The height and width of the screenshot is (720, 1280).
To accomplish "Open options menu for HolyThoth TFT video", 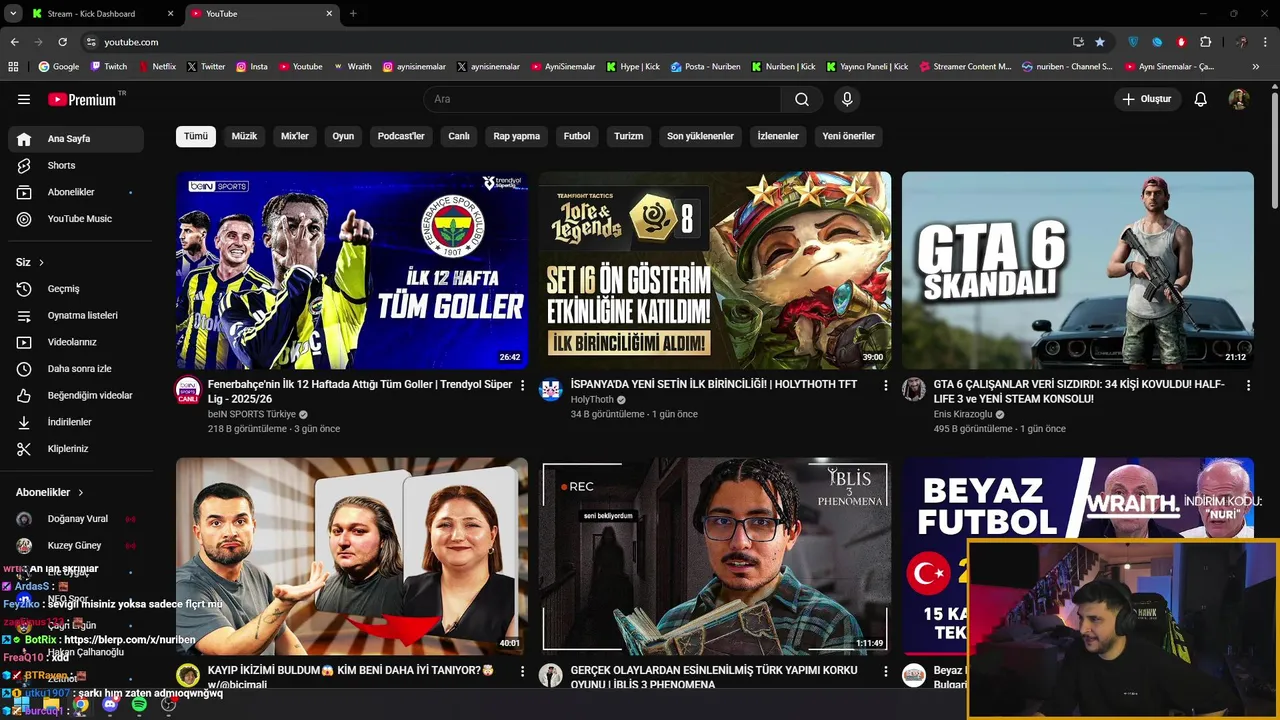I will [885, 385].
